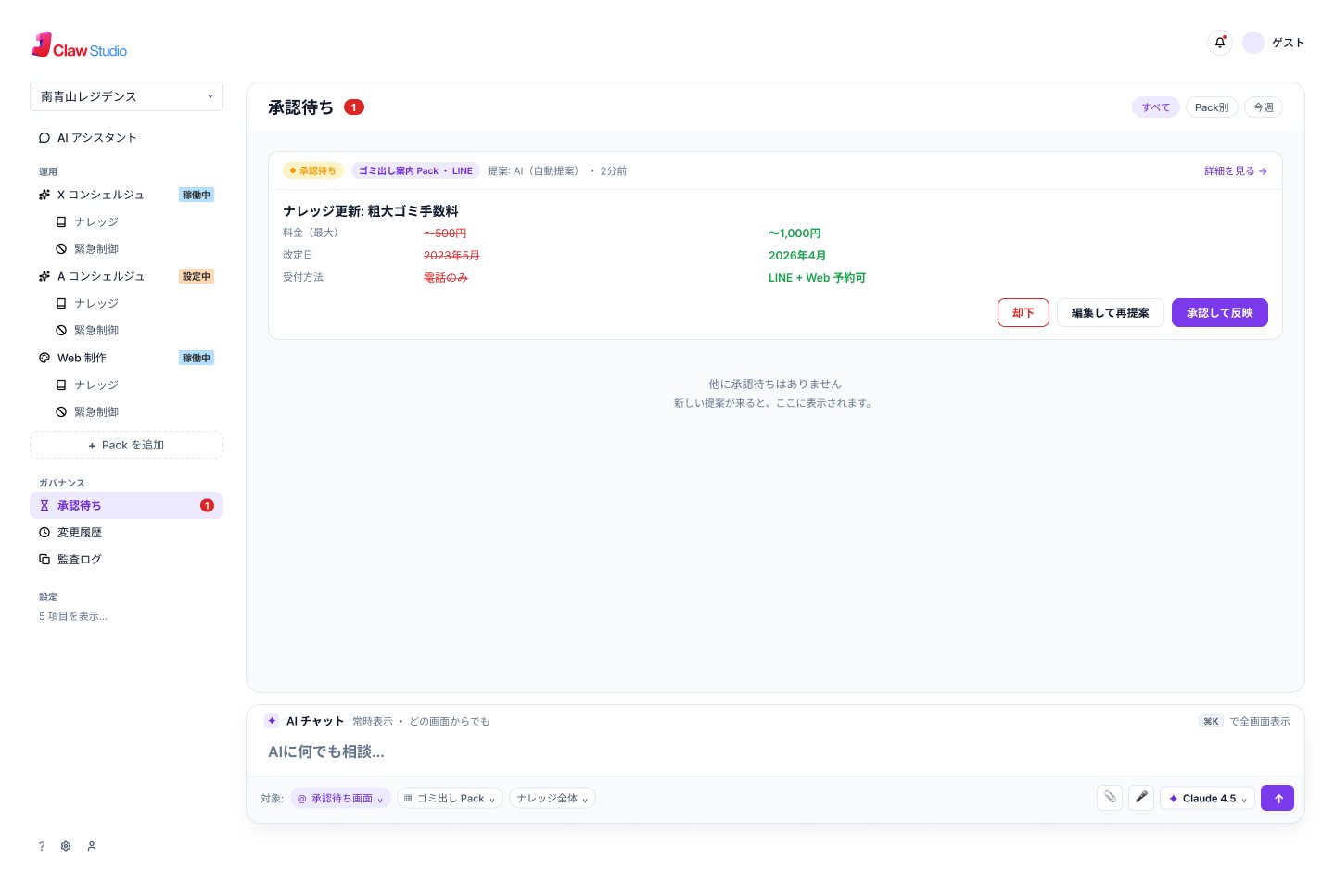1335x896 pixels.
Task: Click the 編集して再提案 button
Action: click(1111, 313)
